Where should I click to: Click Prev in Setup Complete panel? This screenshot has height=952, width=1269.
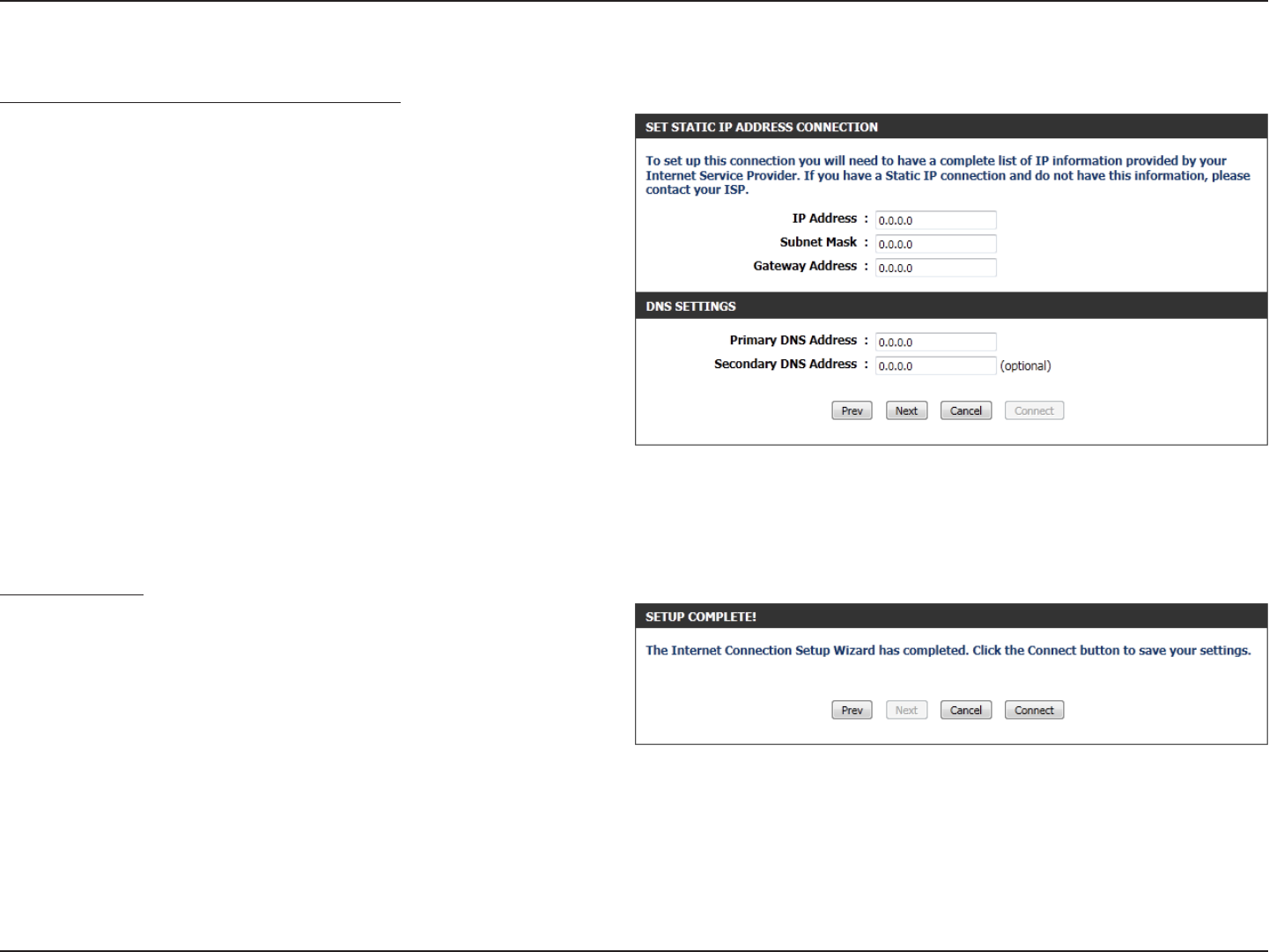pyautogui.click(x=852, y=711)
